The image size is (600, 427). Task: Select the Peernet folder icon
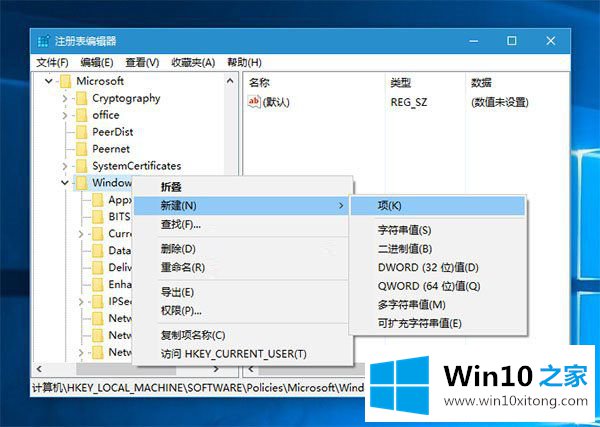click(82, 149)
